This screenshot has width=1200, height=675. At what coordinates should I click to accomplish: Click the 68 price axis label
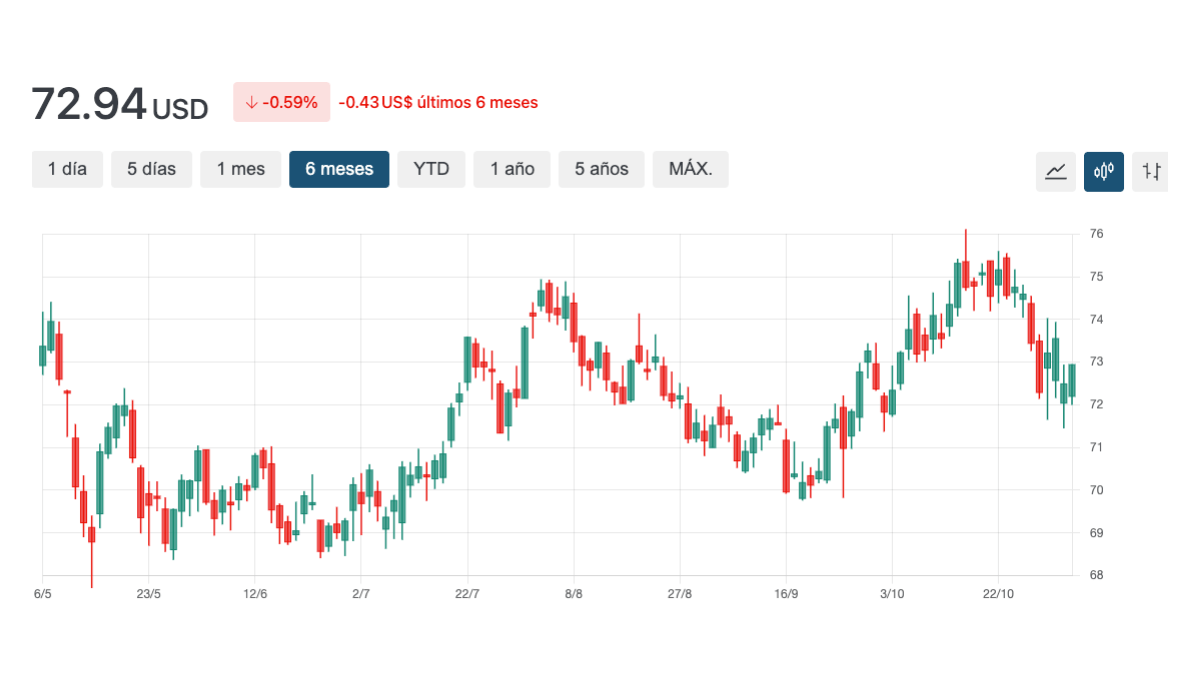(x=1096, y=575)
